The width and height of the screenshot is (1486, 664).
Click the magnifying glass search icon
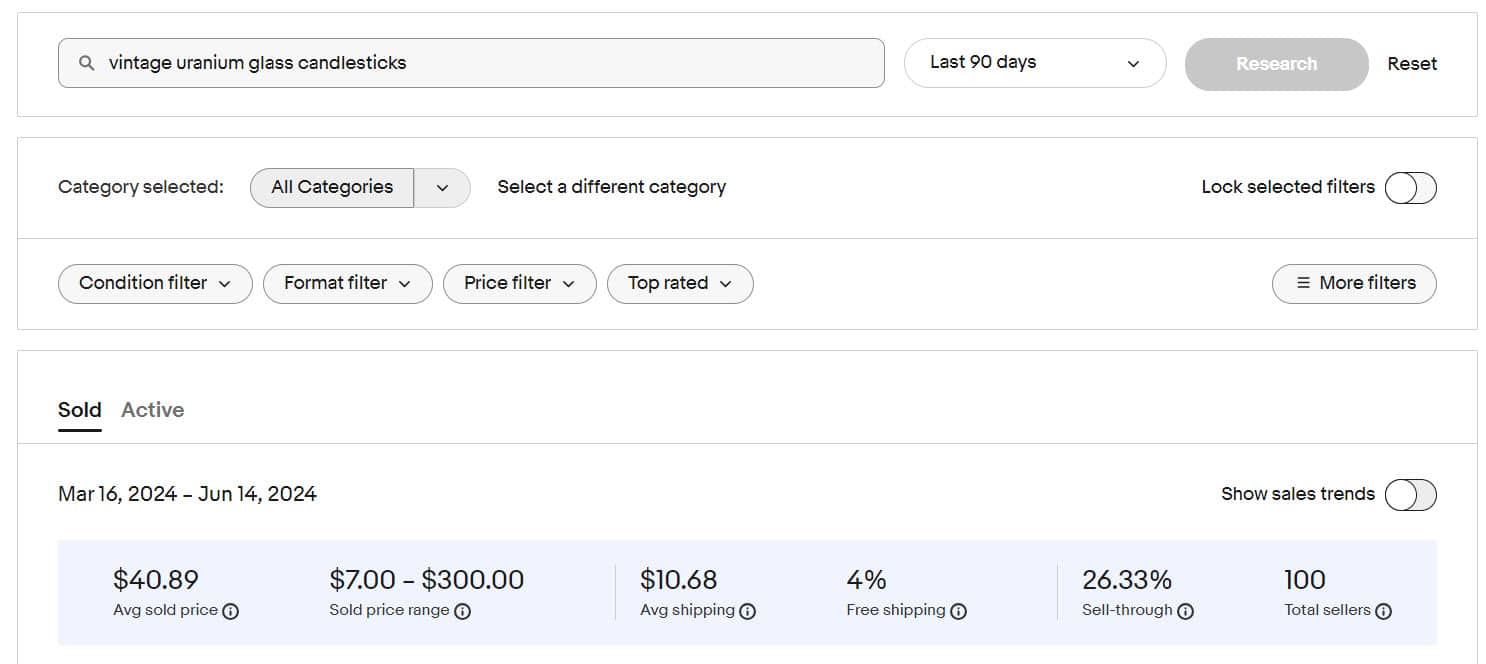(87, 63)
